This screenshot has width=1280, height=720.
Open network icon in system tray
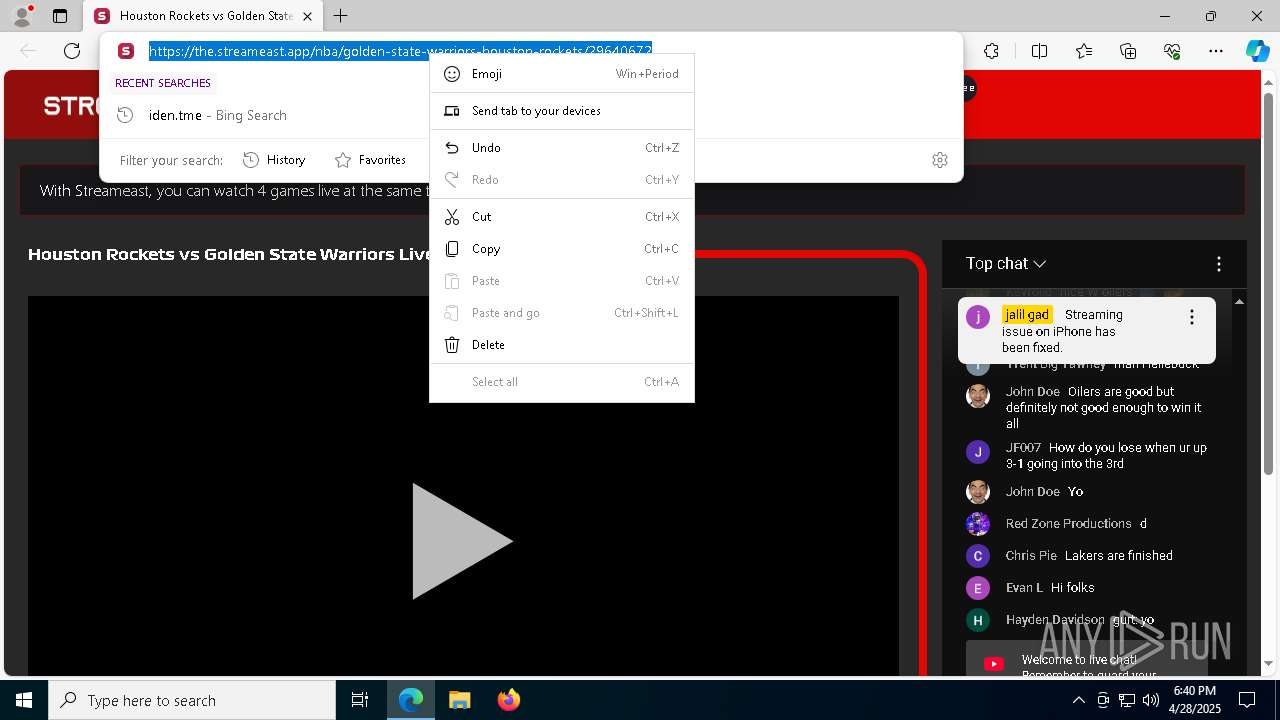[1127, 700]
